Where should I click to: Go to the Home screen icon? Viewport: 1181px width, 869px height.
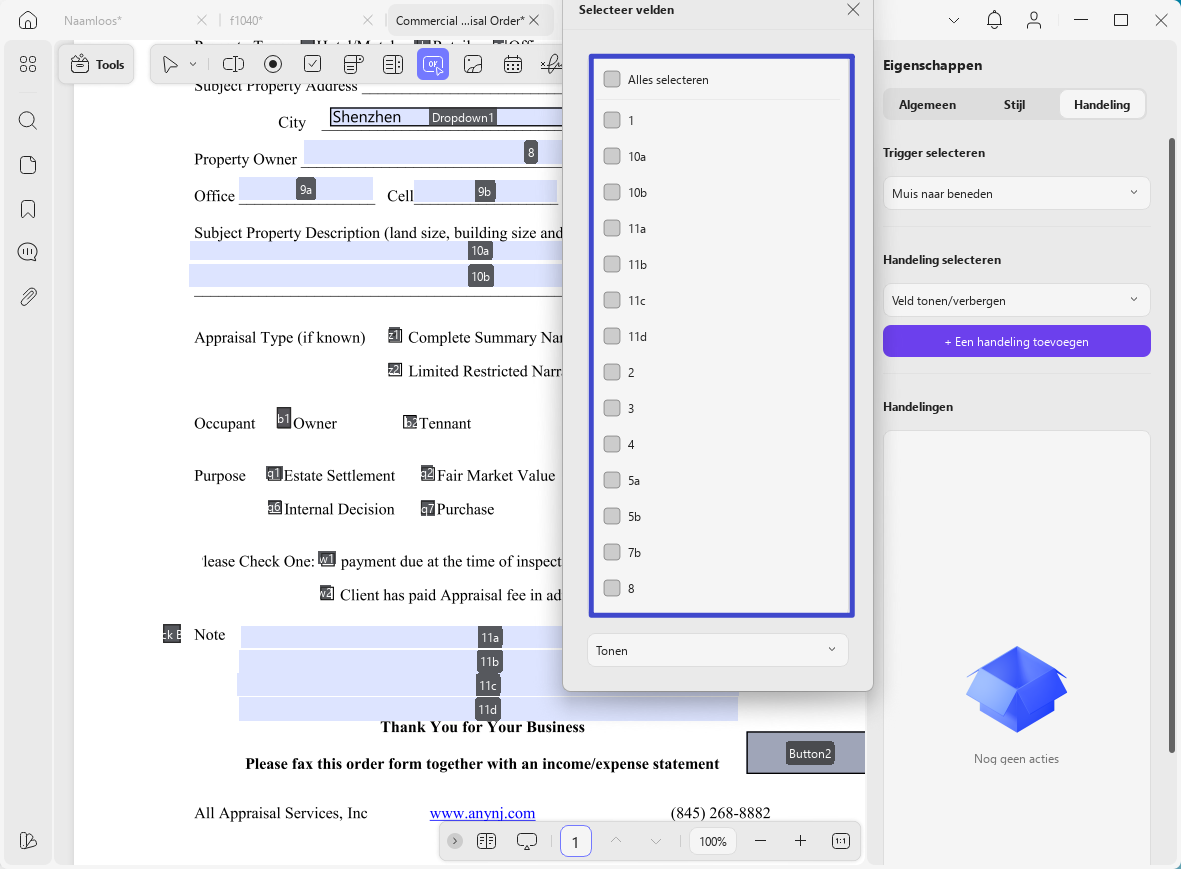28,20
